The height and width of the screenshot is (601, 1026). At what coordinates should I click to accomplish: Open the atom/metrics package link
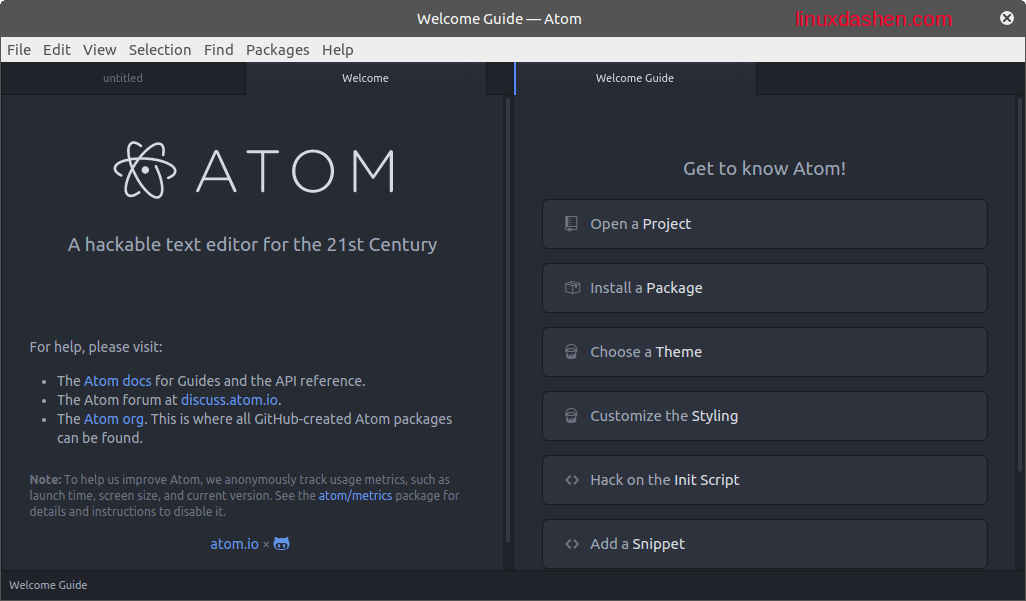(355, 496)
